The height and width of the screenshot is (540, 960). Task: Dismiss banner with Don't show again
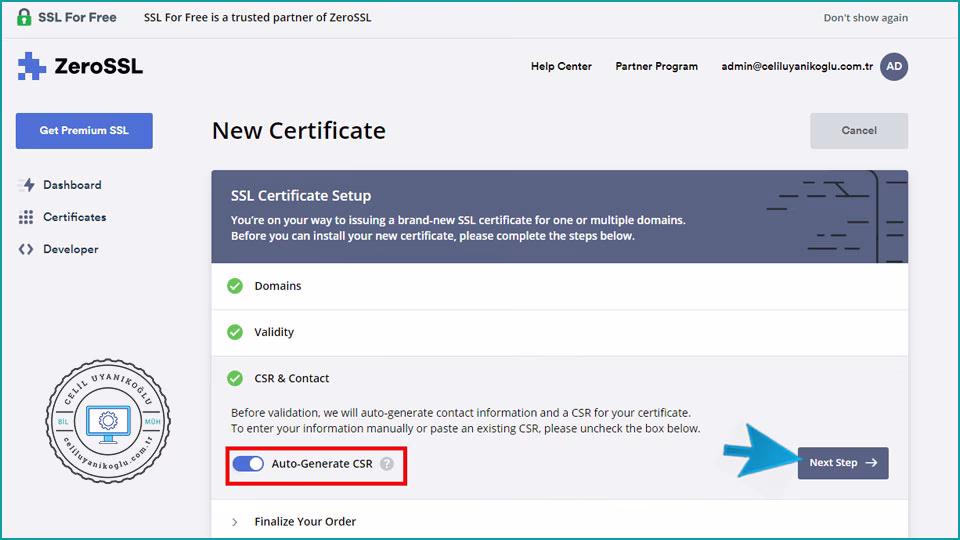point(865,18)
